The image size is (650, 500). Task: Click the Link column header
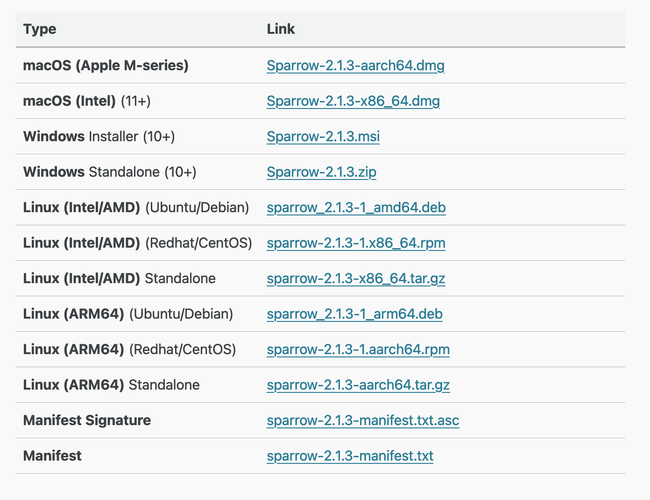[280, 29]
